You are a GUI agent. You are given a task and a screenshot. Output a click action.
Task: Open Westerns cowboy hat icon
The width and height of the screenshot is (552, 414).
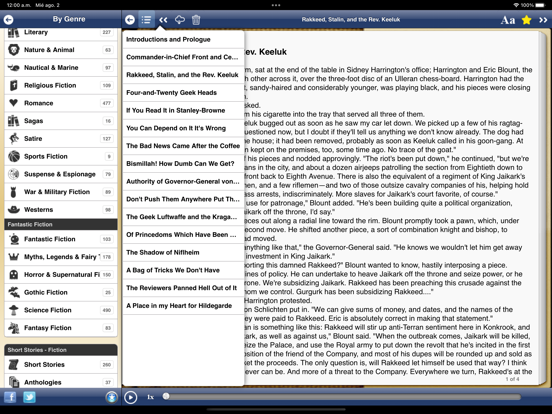(x=14, y=209)
